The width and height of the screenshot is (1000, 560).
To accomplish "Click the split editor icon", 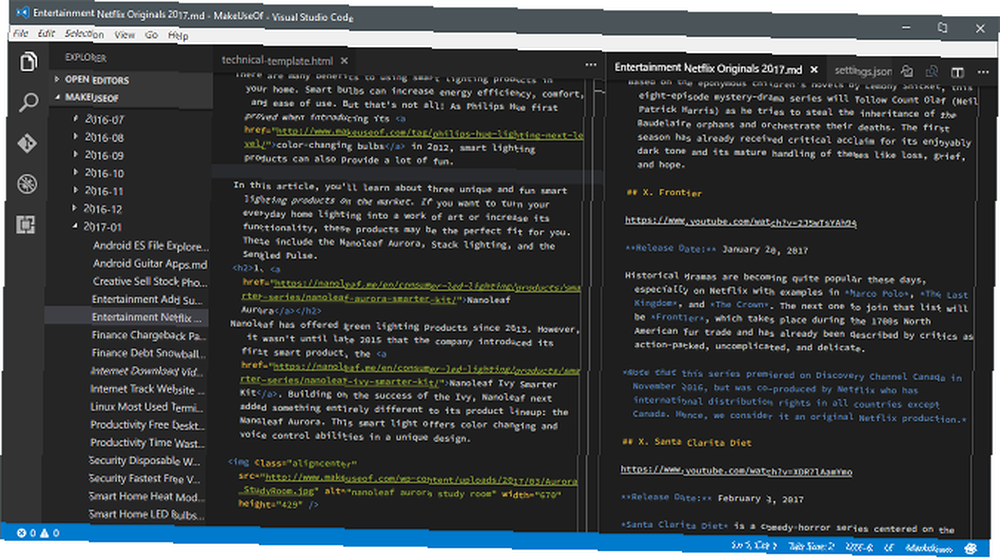I will point(957,72).
